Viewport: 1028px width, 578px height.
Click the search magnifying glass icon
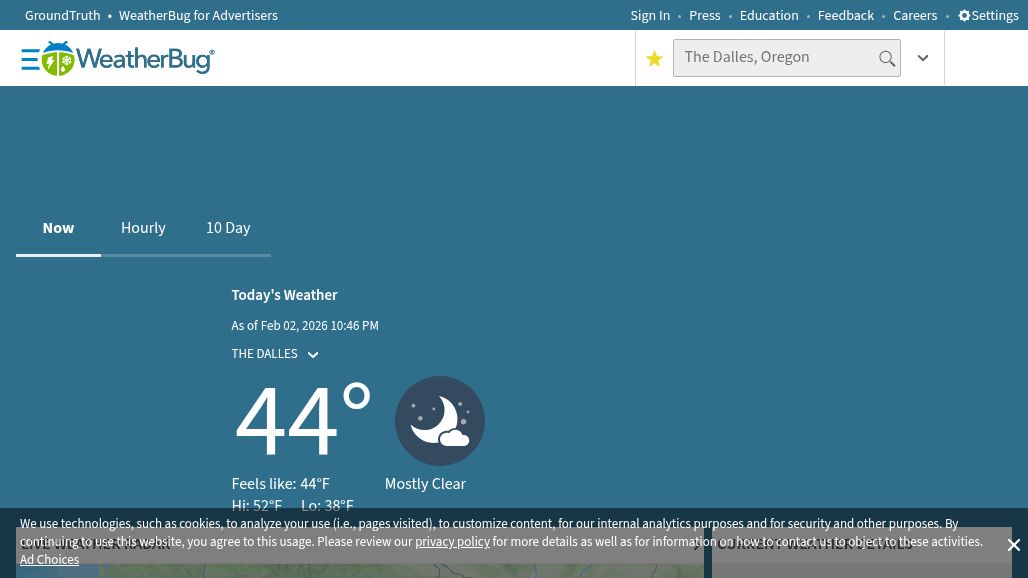pyautogui.click(x=886, y=59)
